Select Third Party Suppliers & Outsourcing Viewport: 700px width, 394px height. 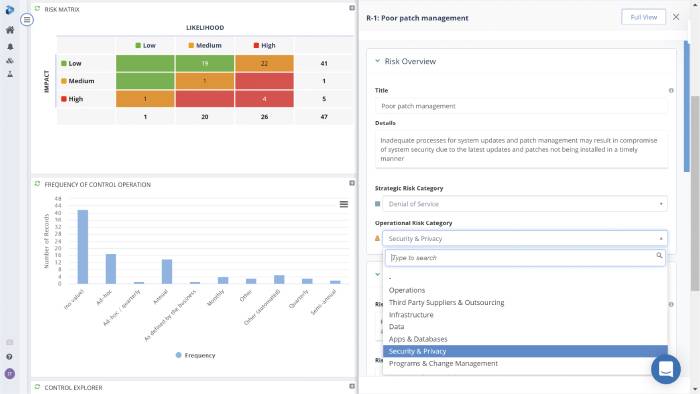(x=525, y=303)
